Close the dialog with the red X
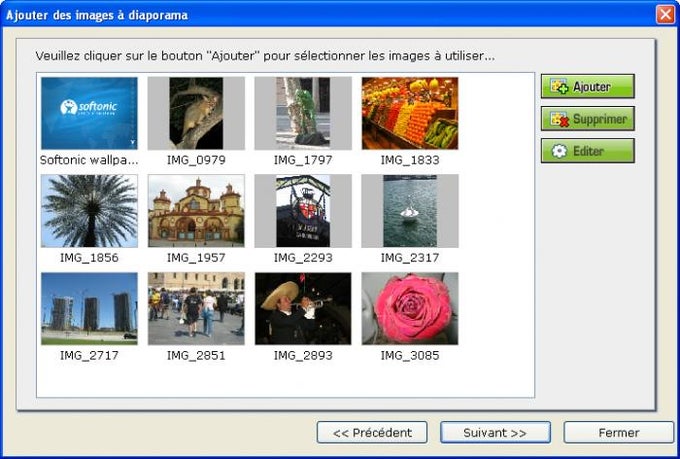680x459 pixels. [x=665, y=15]
